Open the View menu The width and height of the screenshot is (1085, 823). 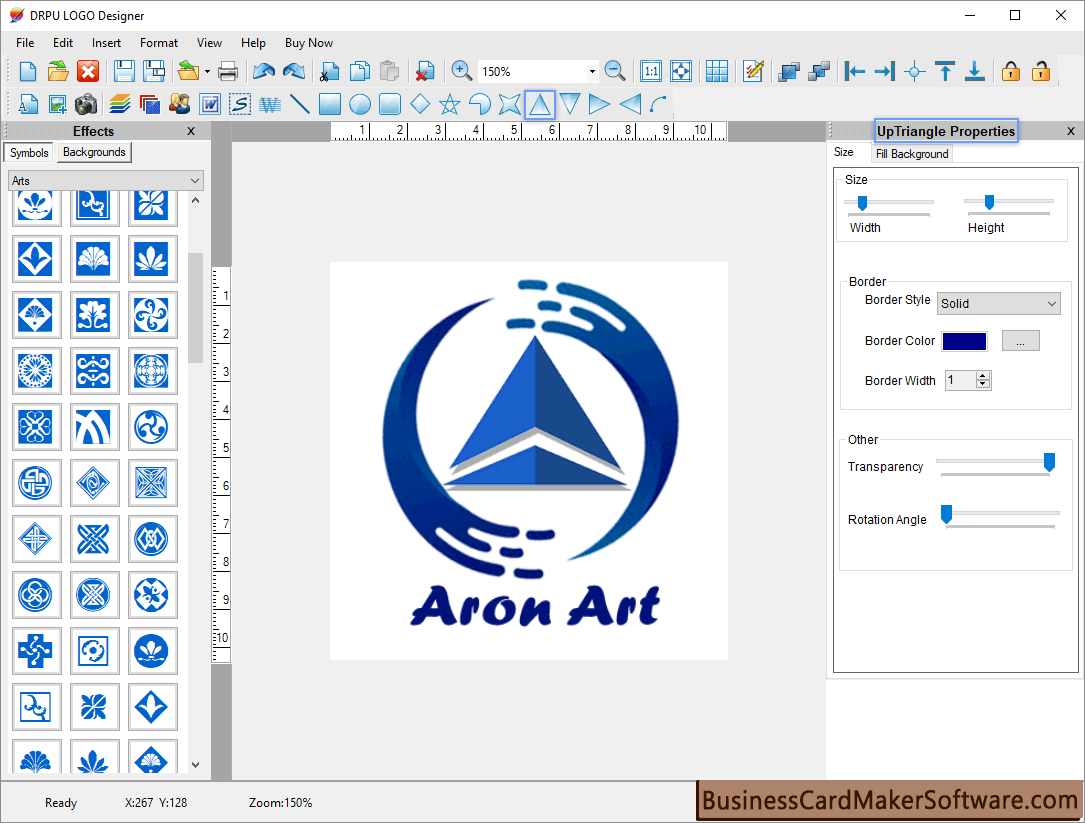pyautogui.click(x=209, y=43)
